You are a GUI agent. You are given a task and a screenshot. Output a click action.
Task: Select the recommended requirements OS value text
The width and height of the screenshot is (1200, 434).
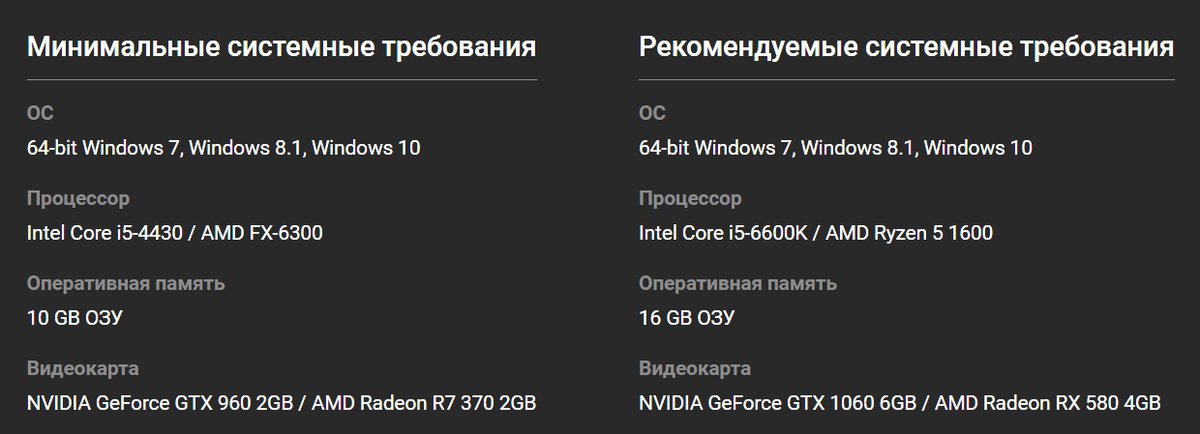pos(835,148)
